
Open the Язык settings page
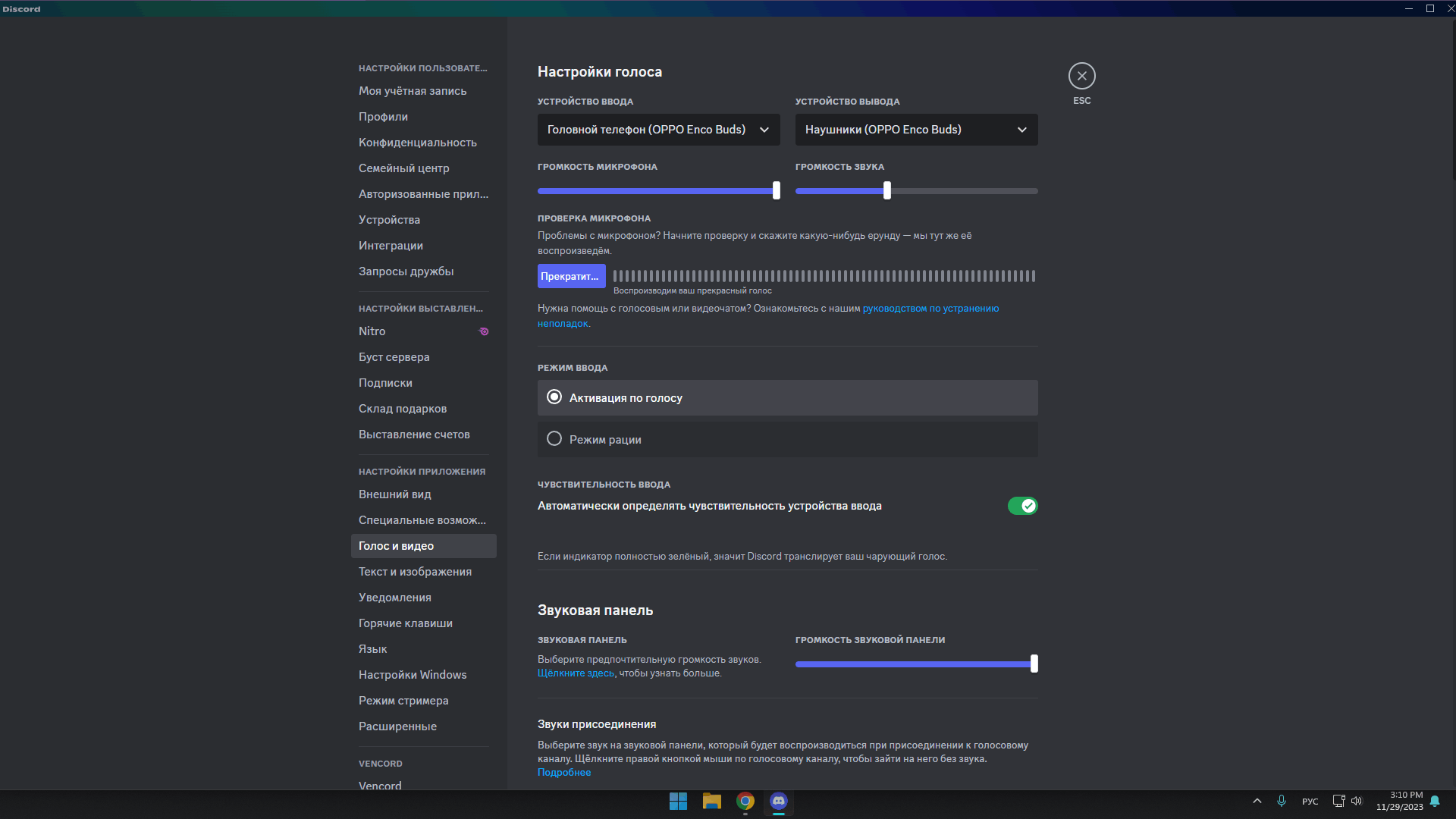(423, 649)
